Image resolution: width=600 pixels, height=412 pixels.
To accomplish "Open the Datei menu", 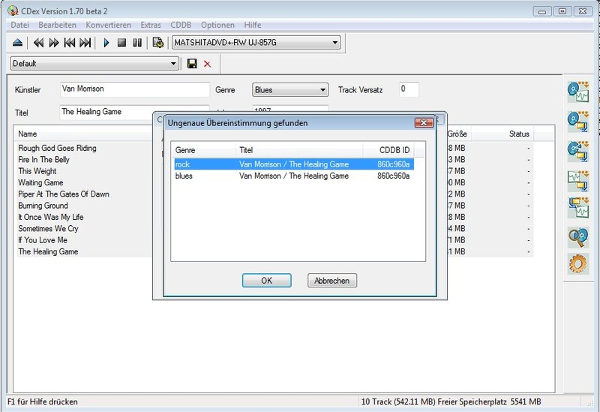I will [x=20, y=25].
